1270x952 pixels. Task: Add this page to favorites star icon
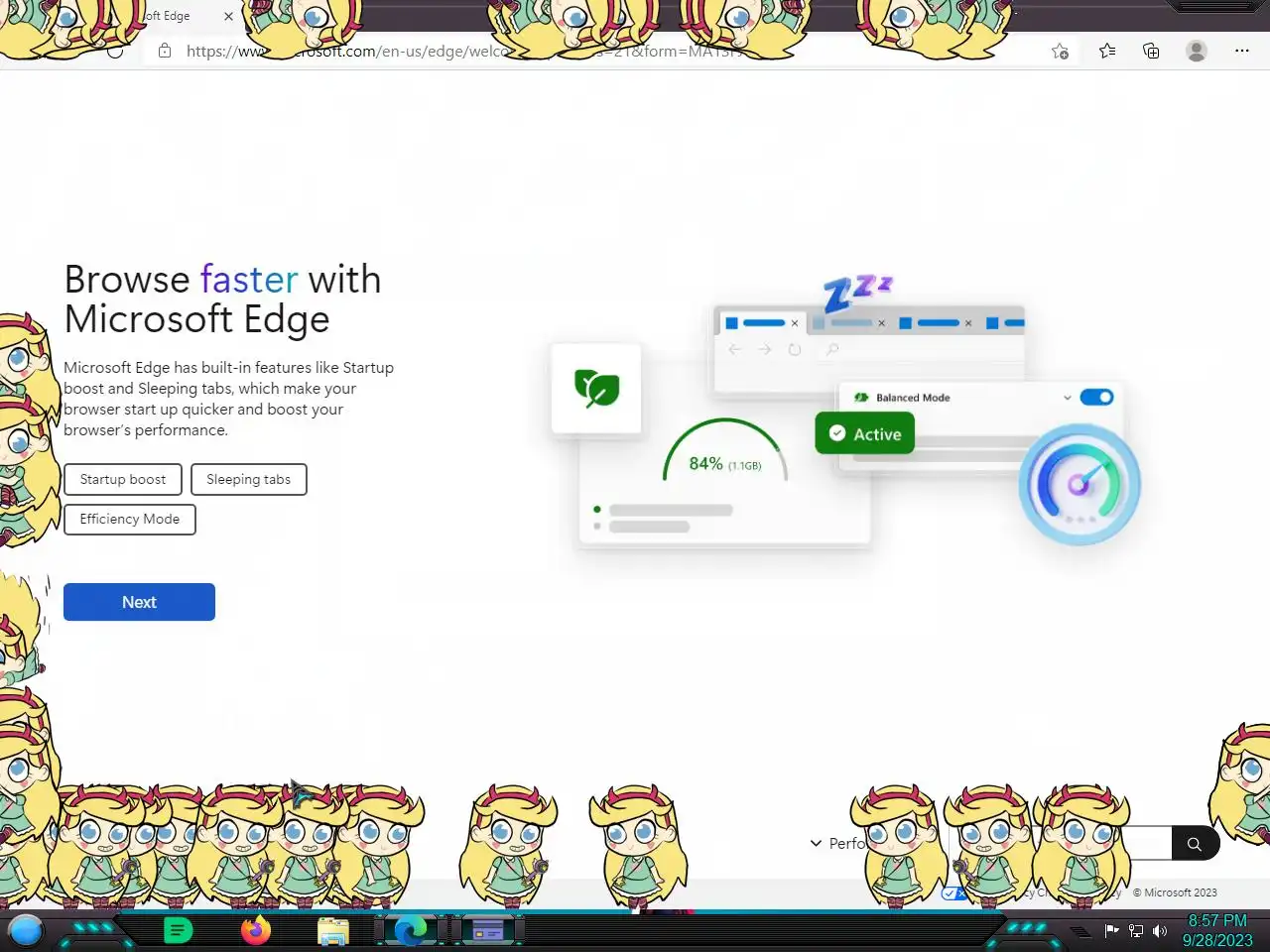click(x=1060, y=52)
